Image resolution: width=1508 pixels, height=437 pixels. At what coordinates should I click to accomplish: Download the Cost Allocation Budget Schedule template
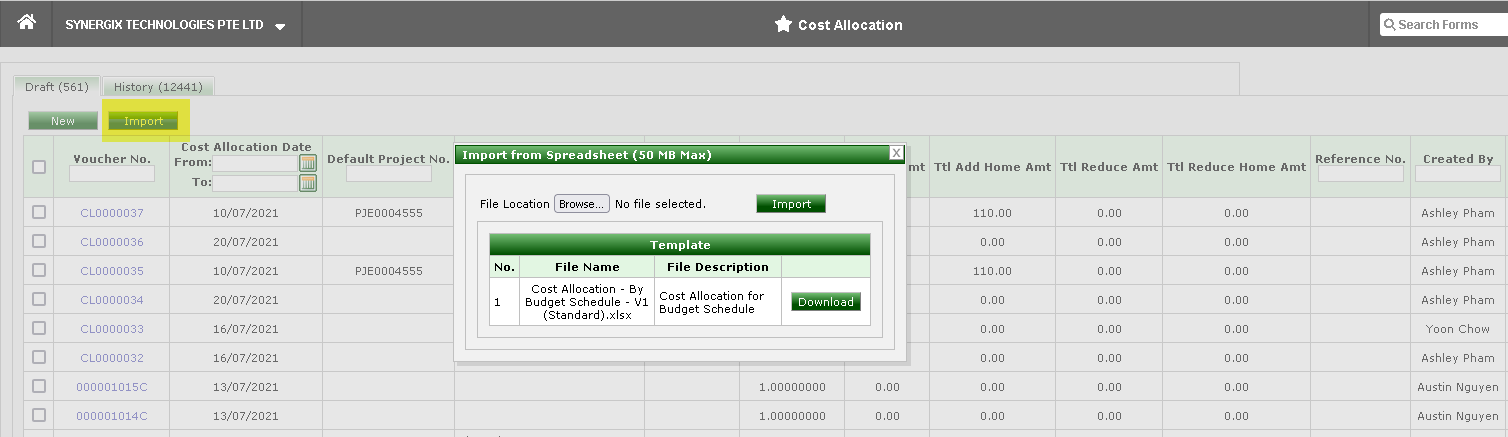click(826, 302)
